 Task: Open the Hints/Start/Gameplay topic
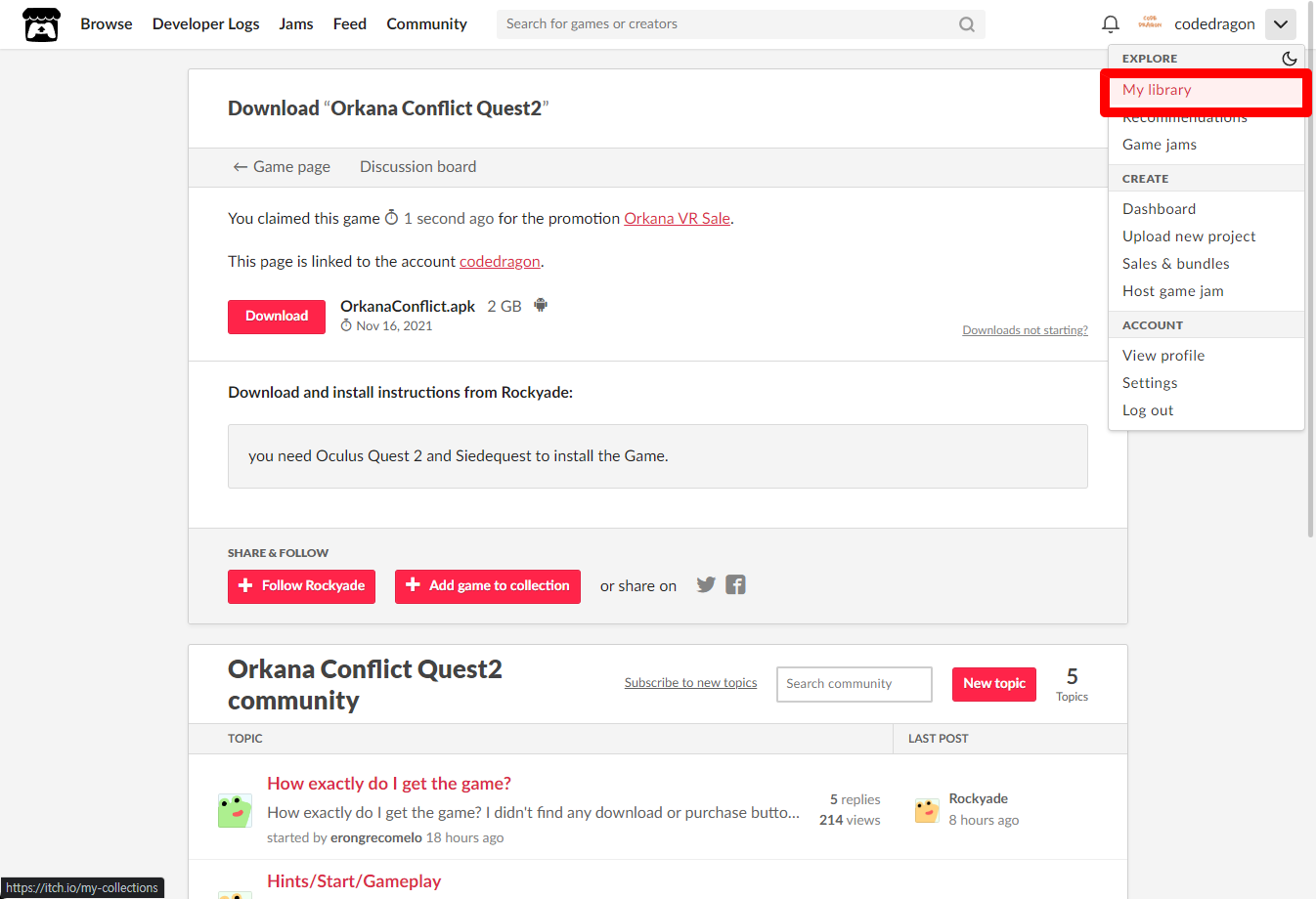tap(354, 881)
